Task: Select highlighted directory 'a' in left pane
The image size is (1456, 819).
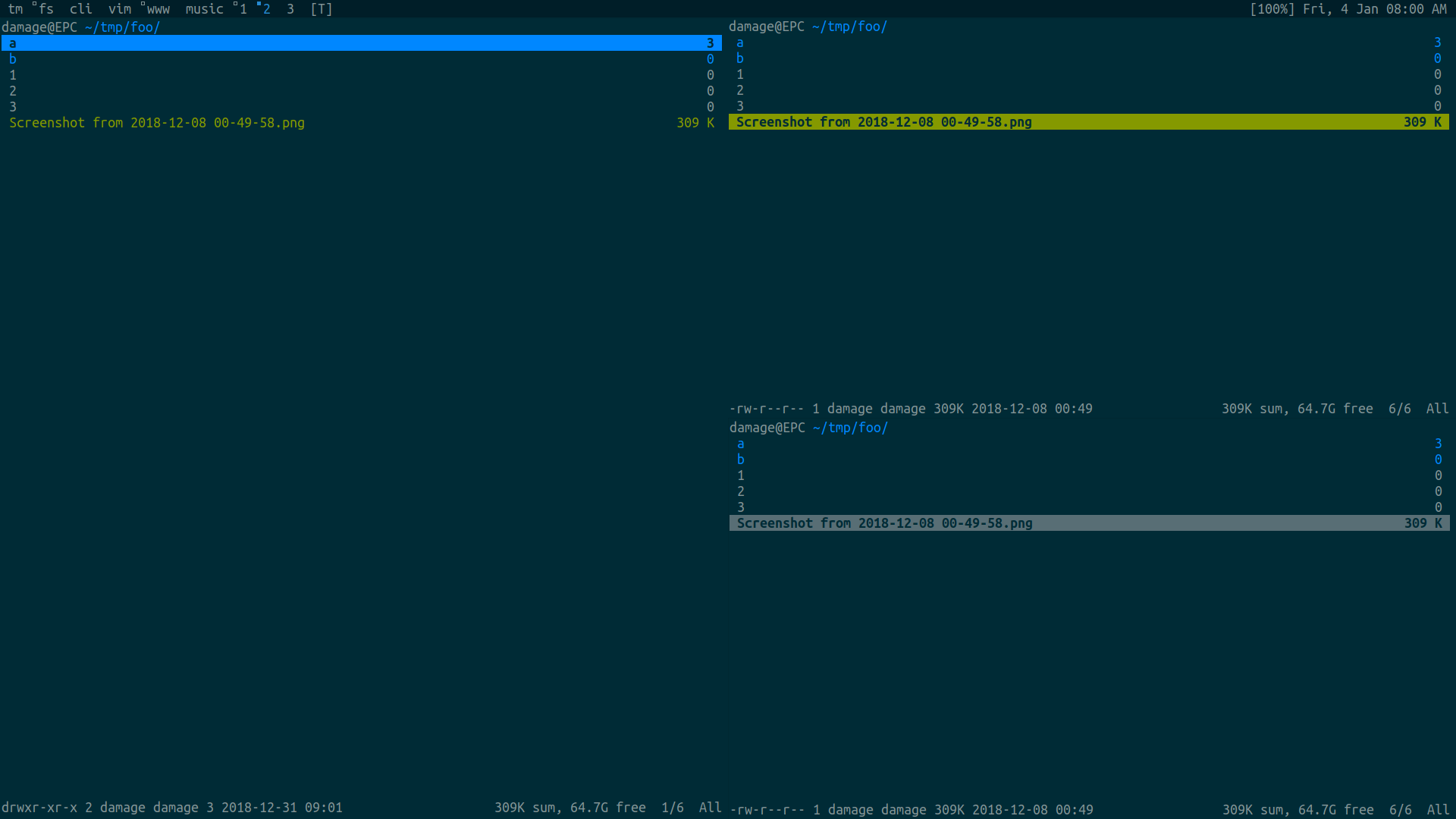Action: pos(13,43)
